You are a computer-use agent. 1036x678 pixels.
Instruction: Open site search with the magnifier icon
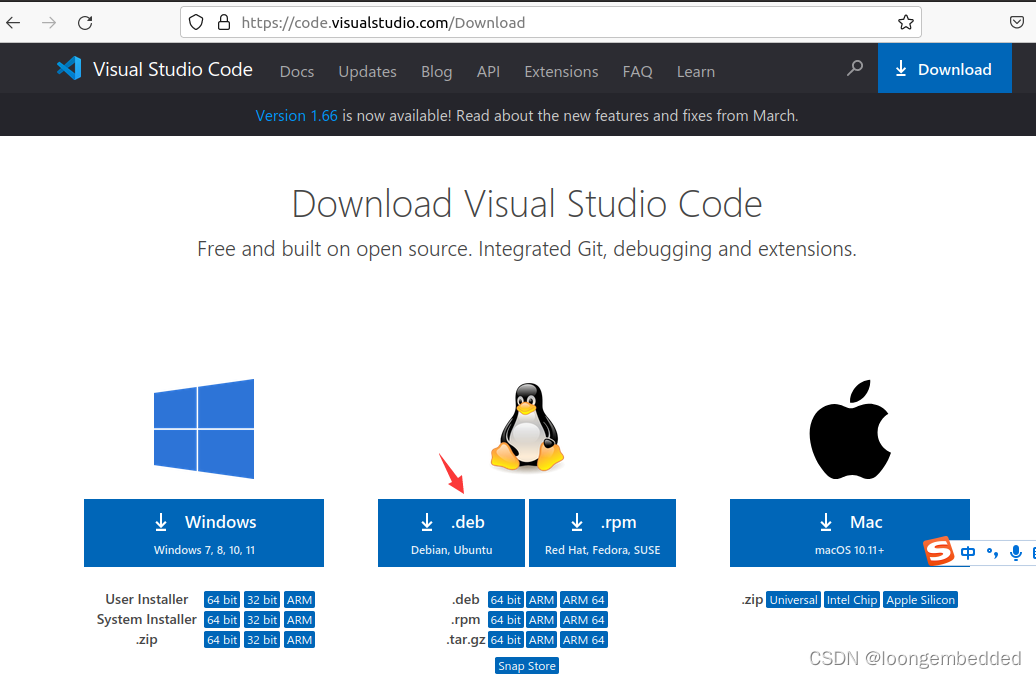pos(855,67)
